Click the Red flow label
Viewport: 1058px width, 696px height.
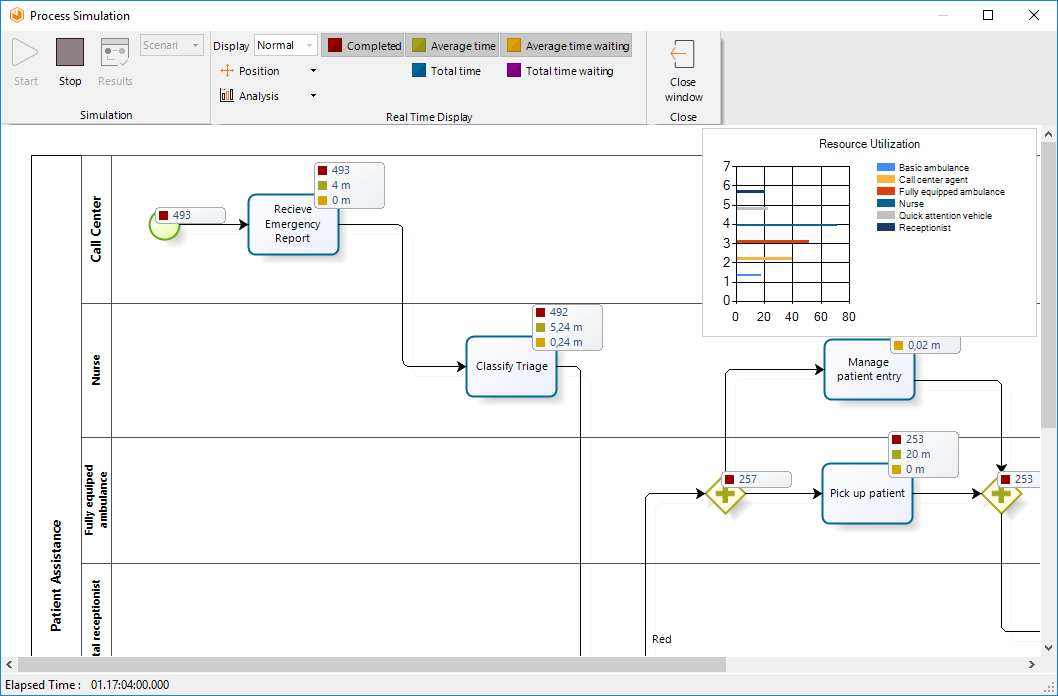[x=661, y=639]
